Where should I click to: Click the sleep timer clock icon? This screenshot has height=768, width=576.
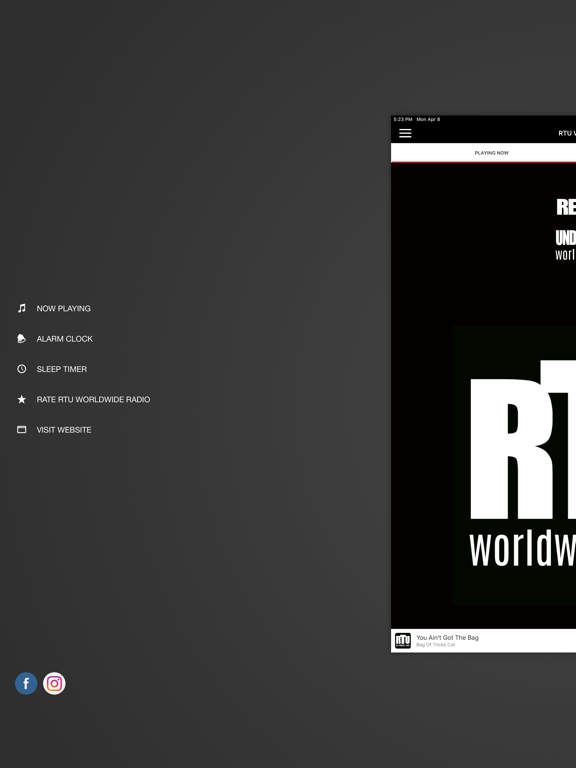point(22,369)
